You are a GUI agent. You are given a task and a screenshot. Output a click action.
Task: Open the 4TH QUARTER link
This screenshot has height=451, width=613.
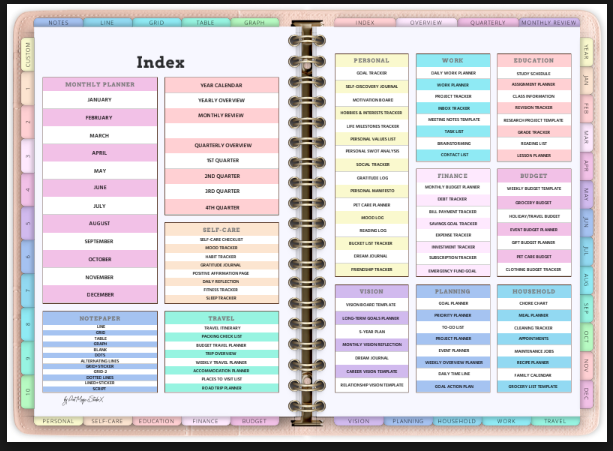[222, 208]
